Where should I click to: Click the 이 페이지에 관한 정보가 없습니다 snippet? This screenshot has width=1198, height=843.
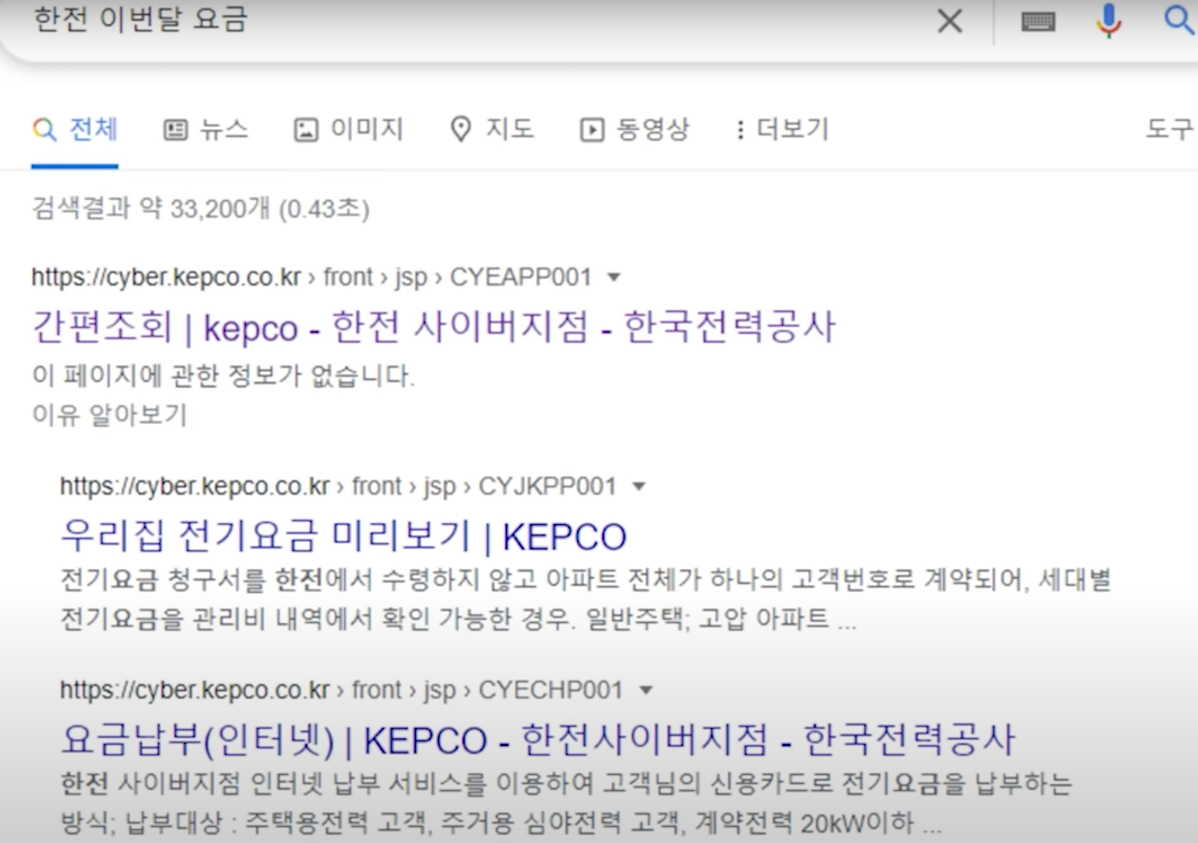[x=223, y=375]
